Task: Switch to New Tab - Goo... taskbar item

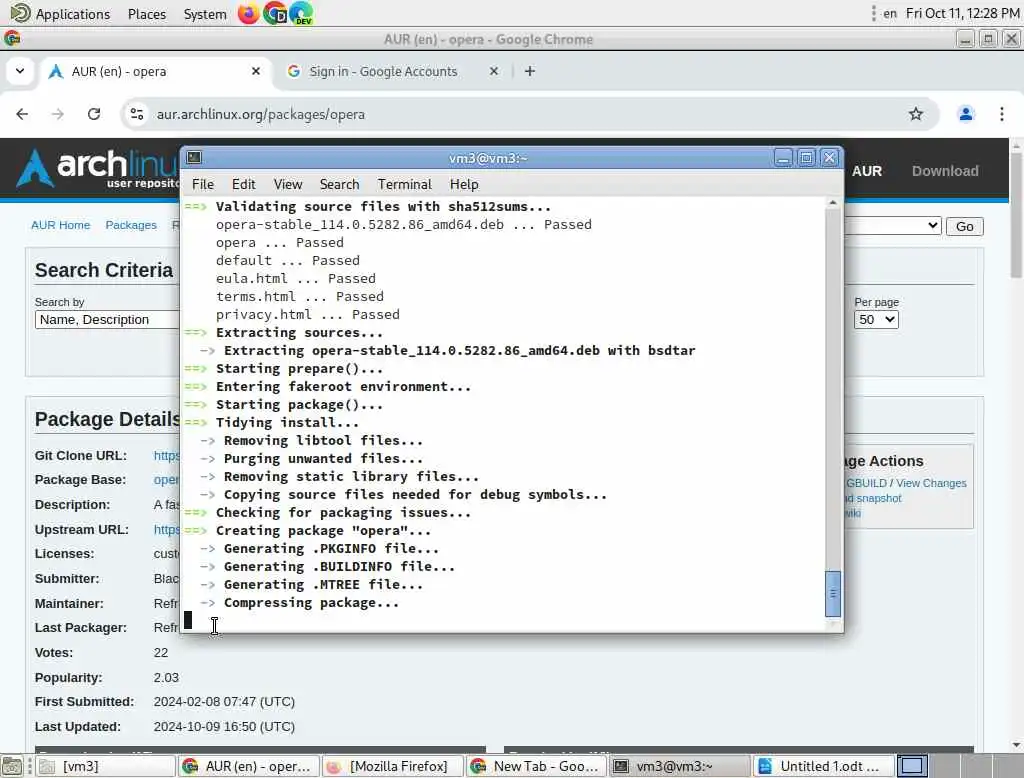Action: (537, 766)
